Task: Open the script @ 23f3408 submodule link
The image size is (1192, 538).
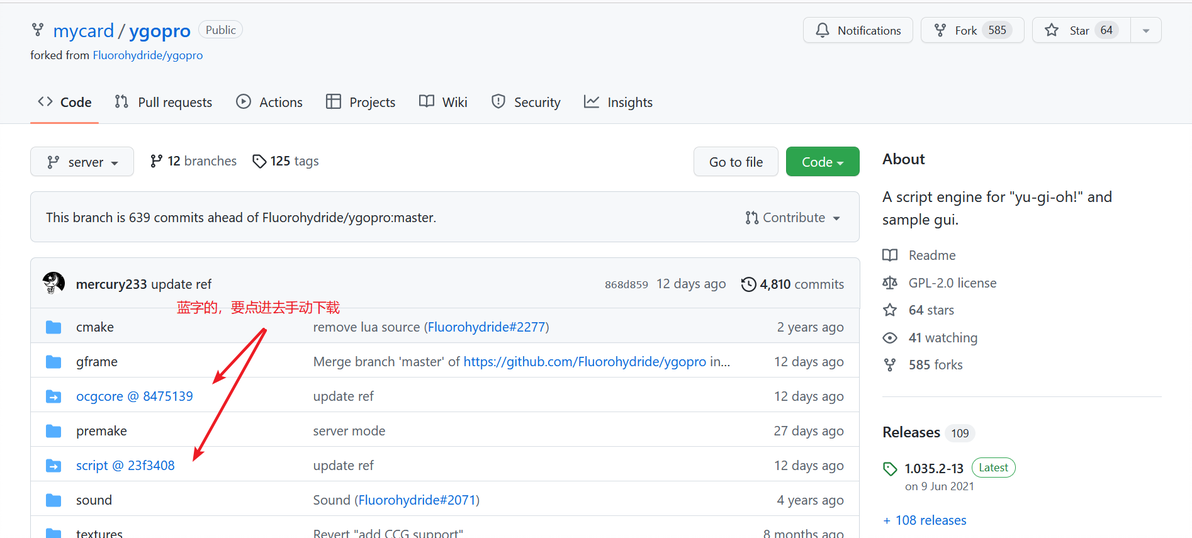Action: pos(125,465)
